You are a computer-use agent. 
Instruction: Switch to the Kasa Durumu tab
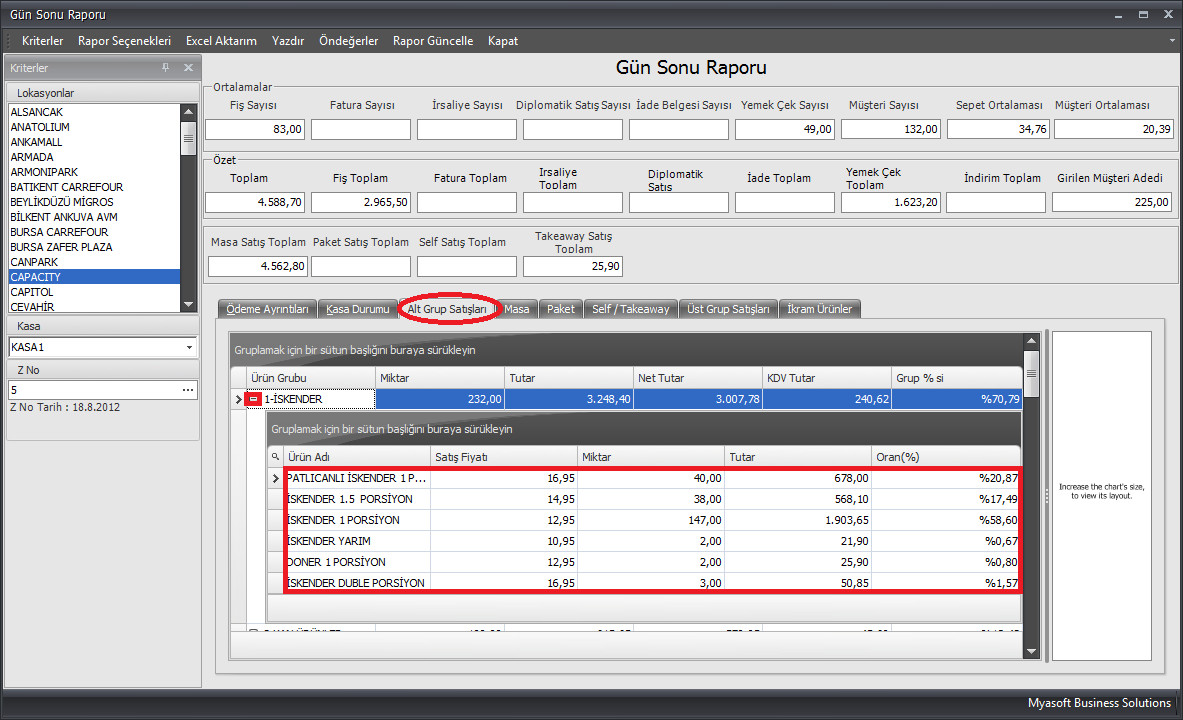(358, 309)
